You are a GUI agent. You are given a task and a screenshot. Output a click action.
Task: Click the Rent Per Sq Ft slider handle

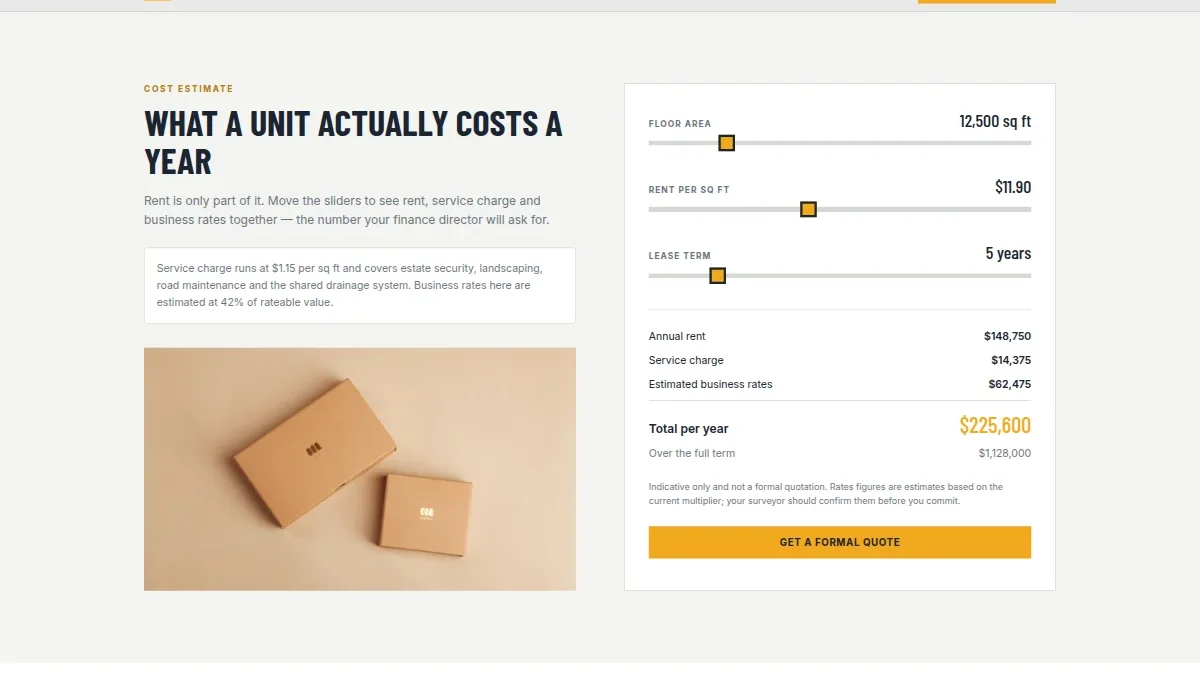click(x=809, y=209)
